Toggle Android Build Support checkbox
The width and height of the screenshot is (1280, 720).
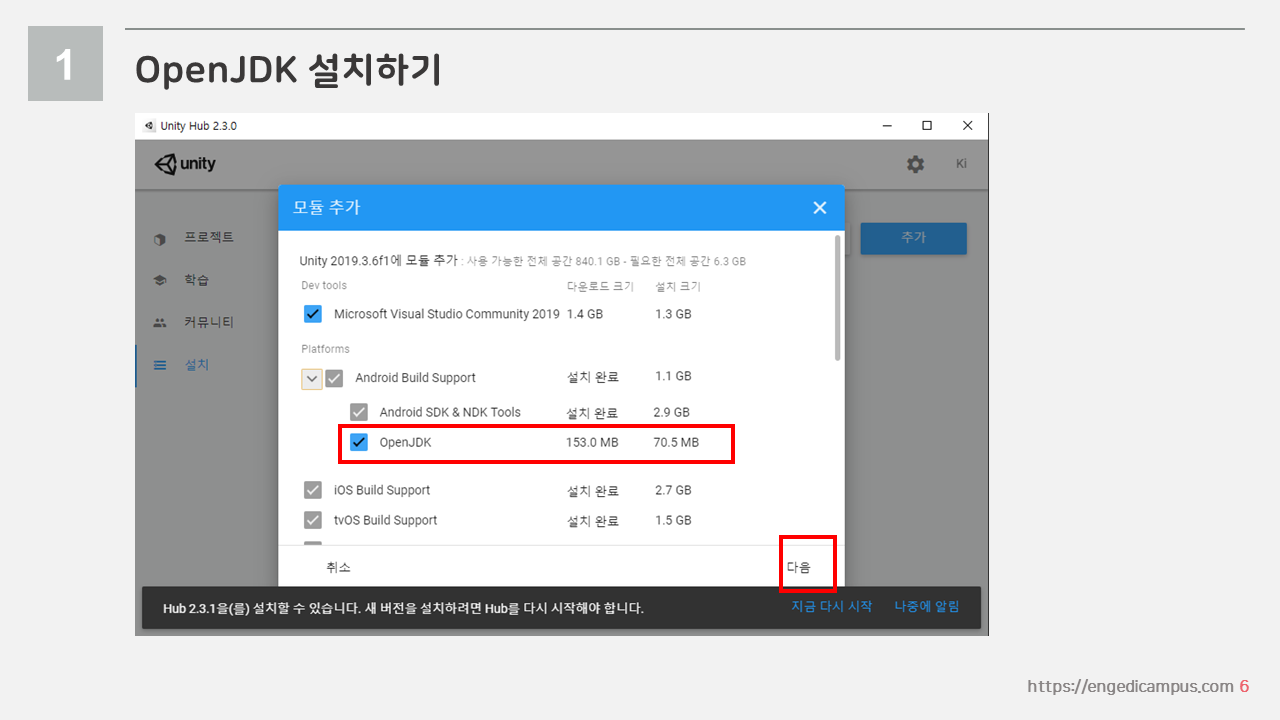pos(334,378)
